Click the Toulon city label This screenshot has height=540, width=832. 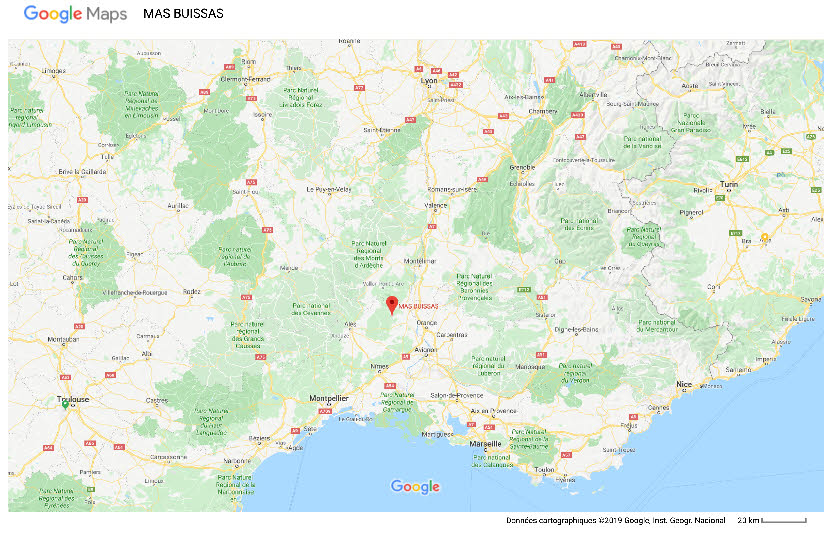(544, 469)
